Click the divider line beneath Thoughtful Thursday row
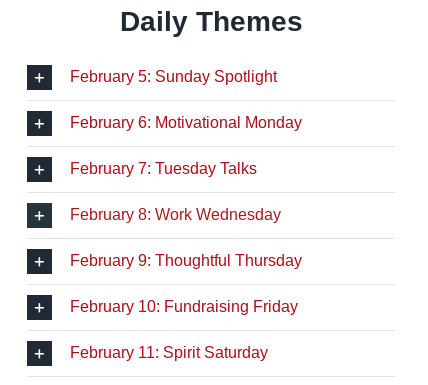Screen dimensions: 428x385 pos(211,284)
